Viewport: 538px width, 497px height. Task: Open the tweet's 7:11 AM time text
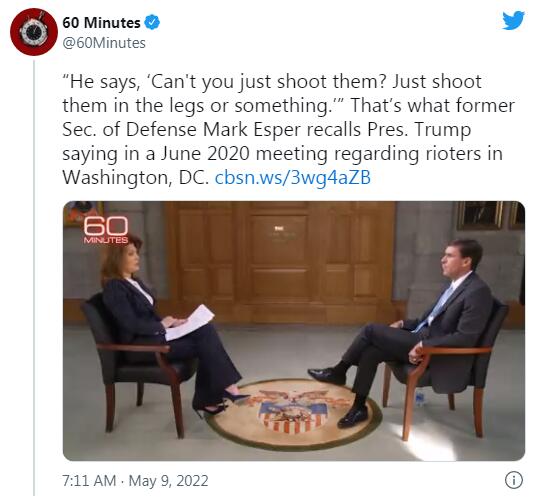point(89,481)
